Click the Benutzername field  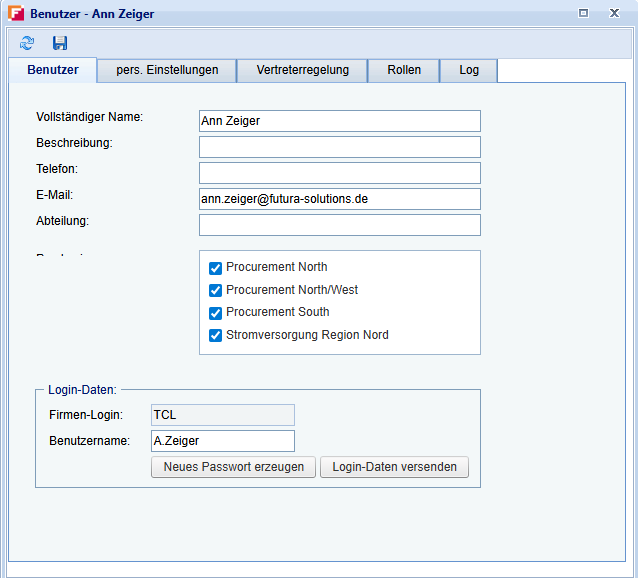click(x=222, y=441)
